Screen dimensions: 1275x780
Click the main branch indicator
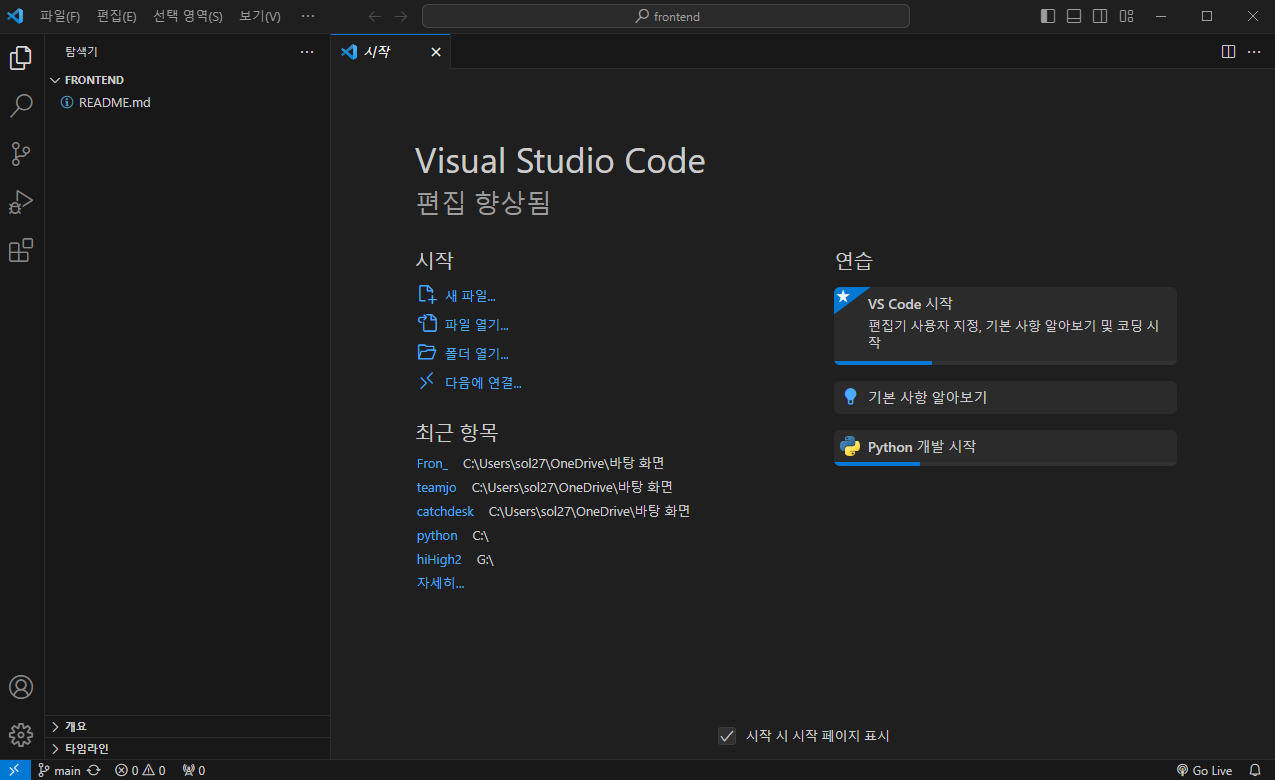pos(59,770)
